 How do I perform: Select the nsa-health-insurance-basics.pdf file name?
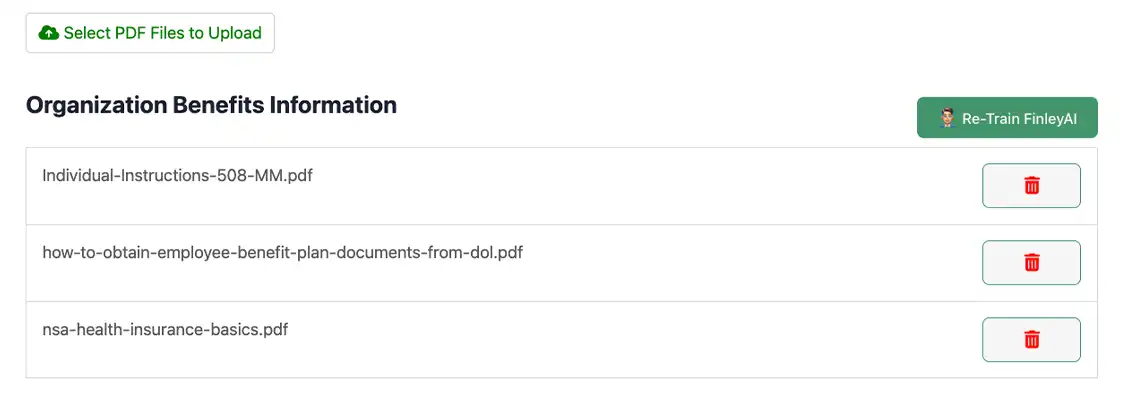tap(165, 330)
